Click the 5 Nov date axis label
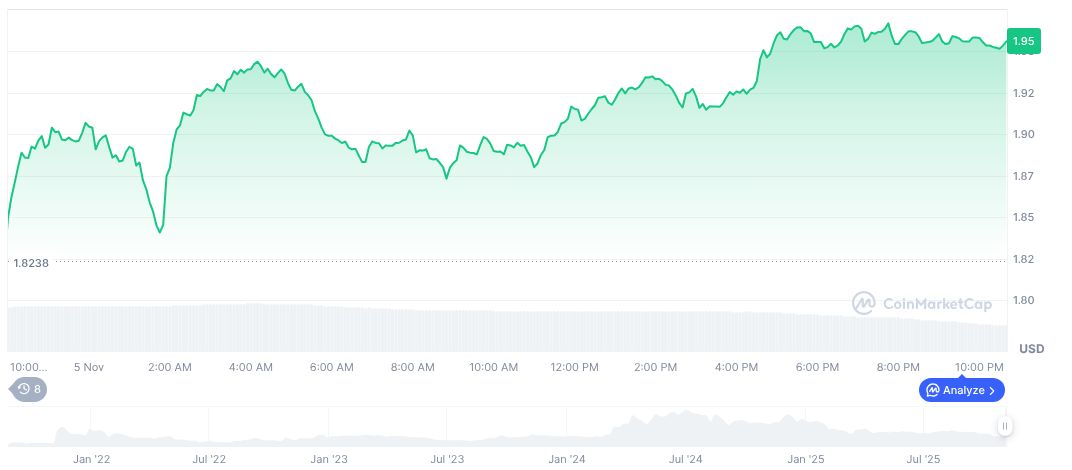1072x470 pixels. click(90, 367)
